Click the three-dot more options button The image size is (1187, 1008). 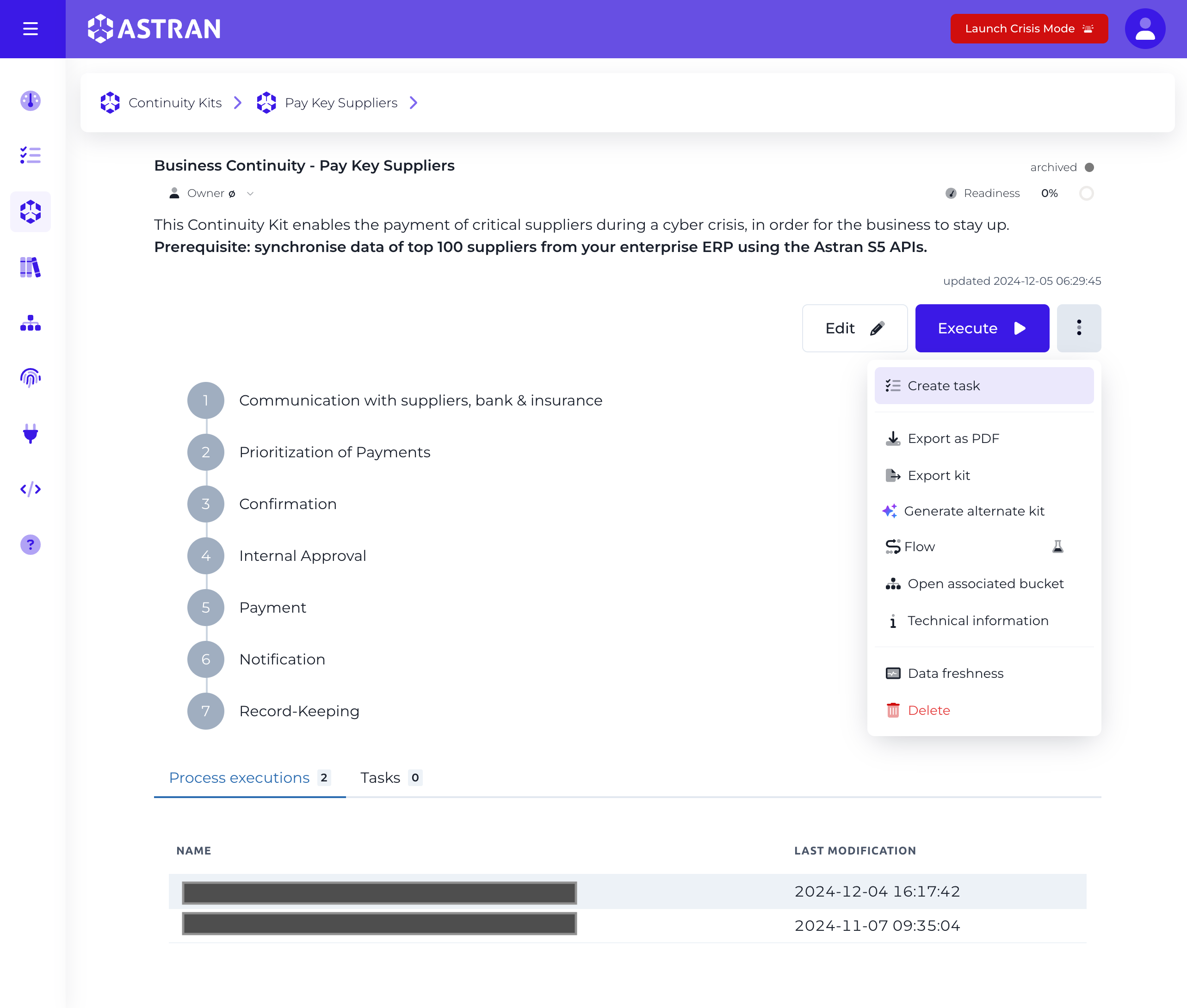click(1079, 328)
